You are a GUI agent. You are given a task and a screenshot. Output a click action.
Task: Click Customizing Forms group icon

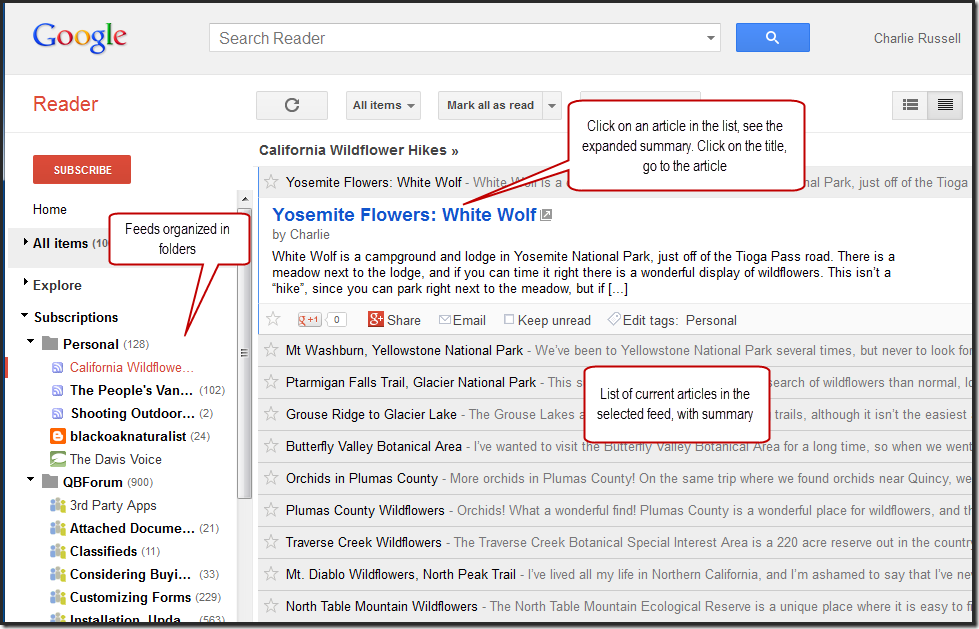pyautogui.click(x=57, y=597)
